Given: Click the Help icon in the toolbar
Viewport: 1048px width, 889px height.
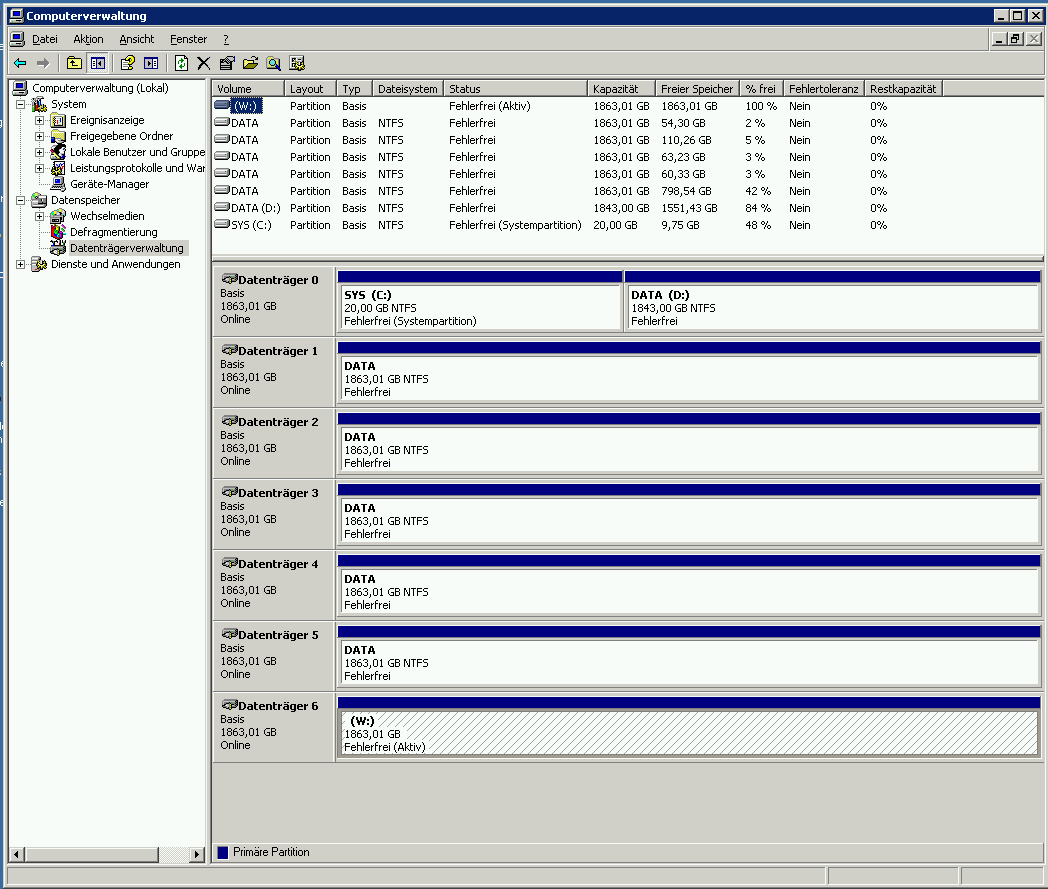Looking at the screenshot, I should coord(128,62).
